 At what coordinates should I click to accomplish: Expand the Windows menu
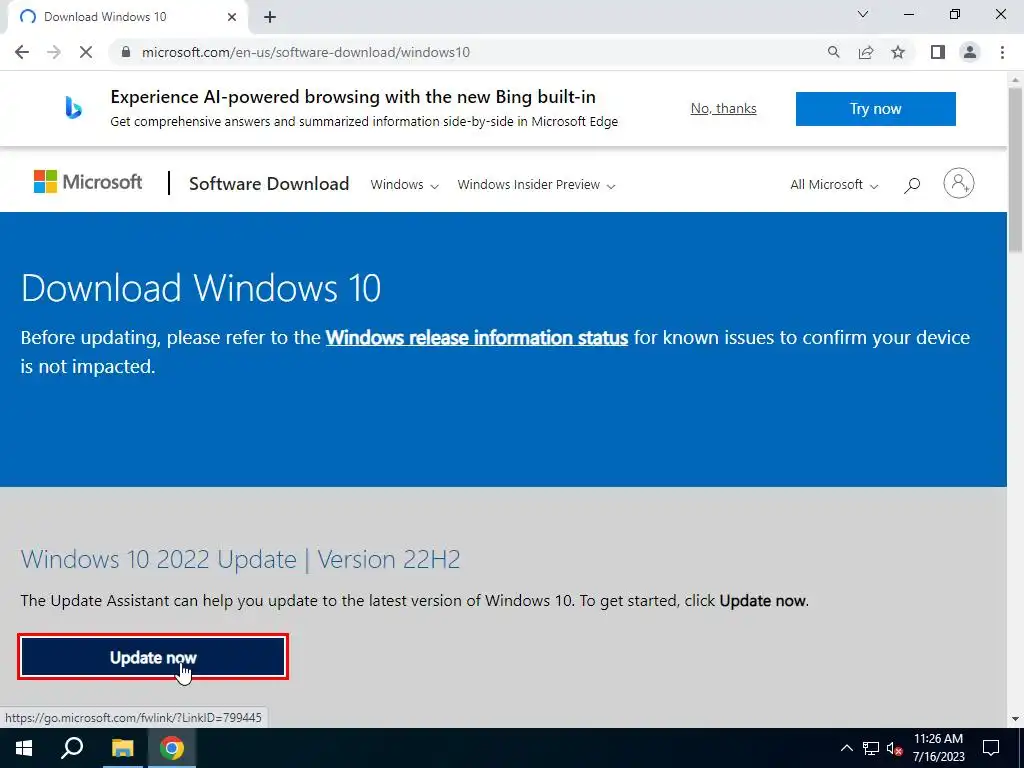[404, 185]
